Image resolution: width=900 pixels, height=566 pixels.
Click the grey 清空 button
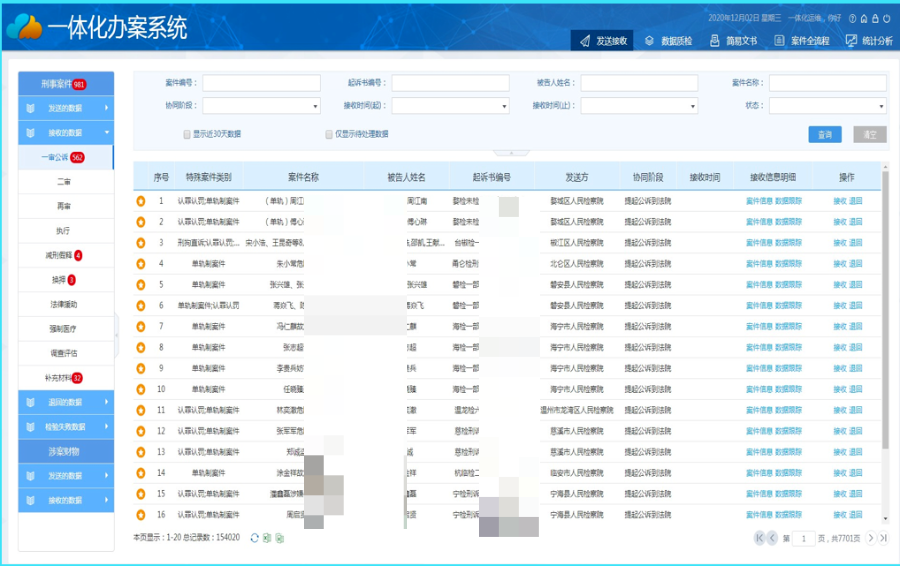click(870, 135)
